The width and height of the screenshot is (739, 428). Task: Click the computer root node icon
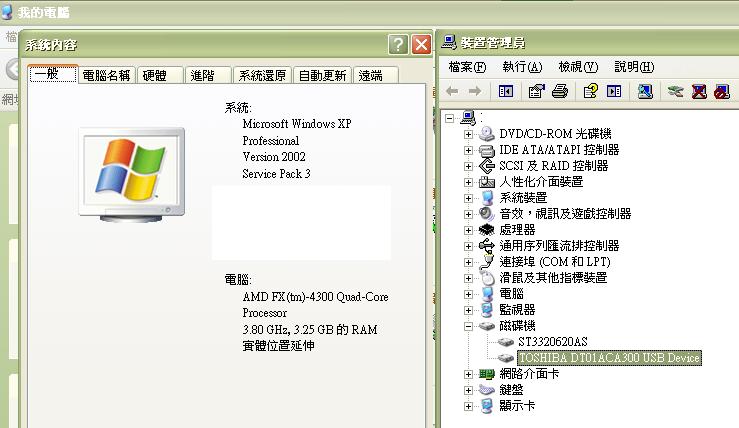468,117
